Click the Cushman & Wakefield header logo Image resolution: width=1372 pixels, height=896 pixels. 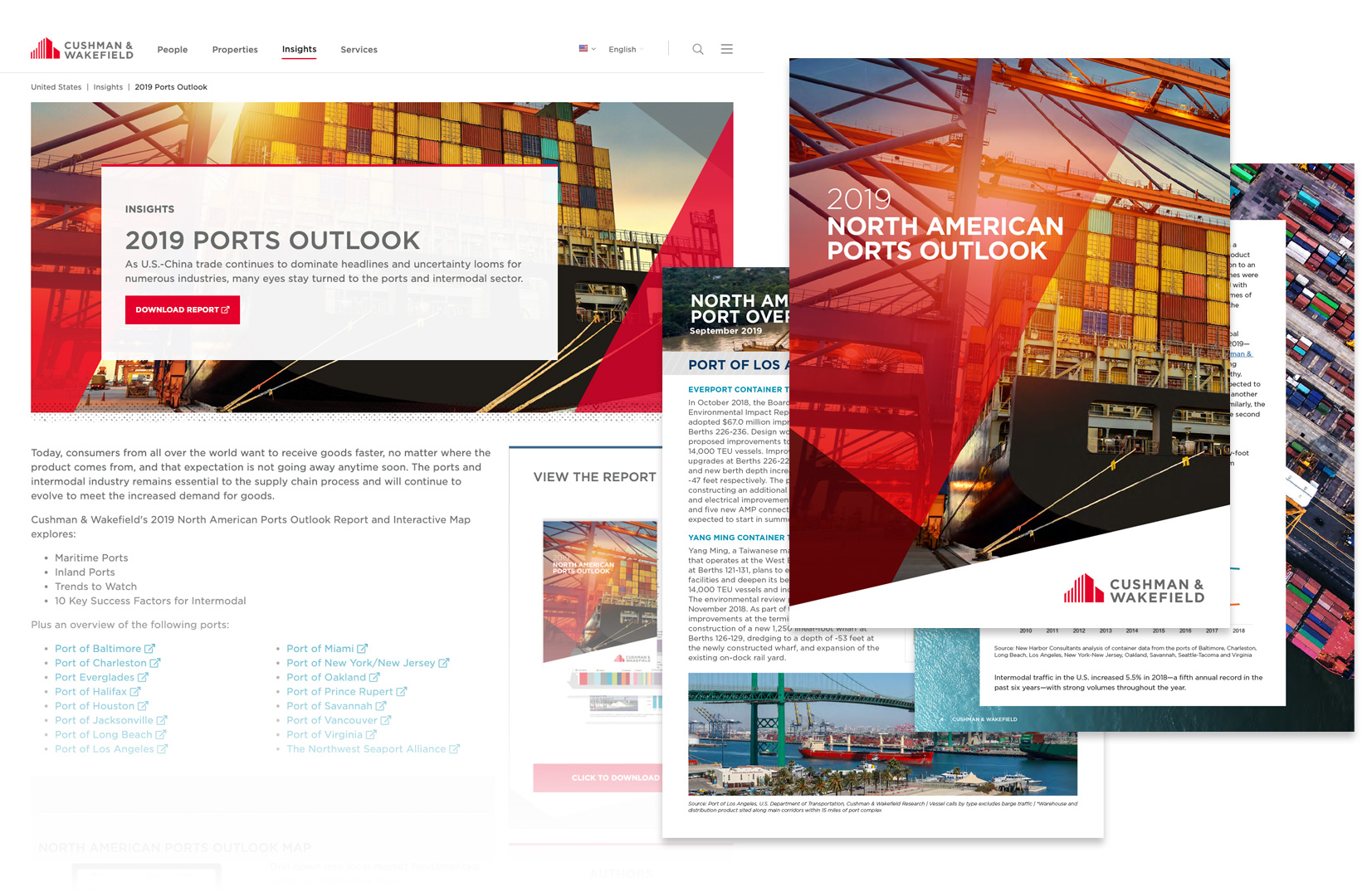pos(81,49)
